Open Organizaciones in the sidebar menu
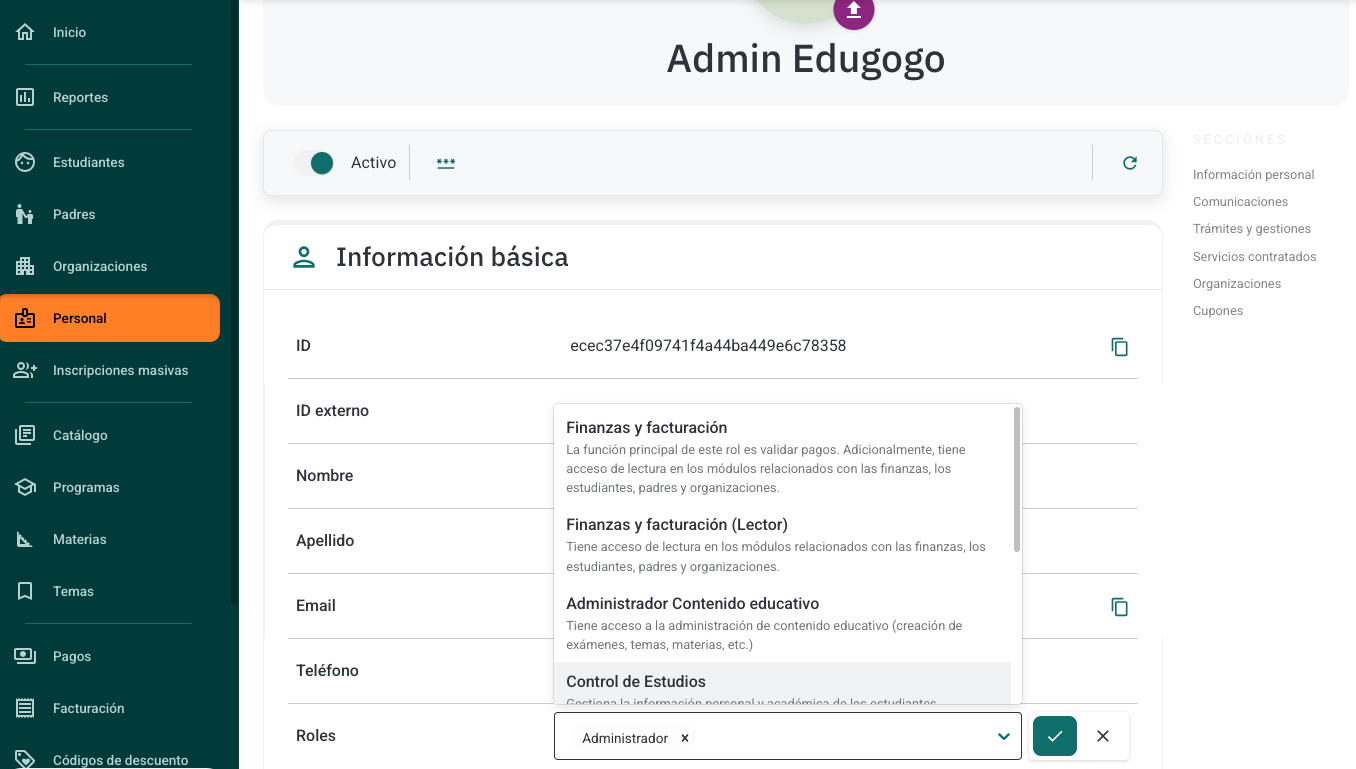 [x=110, y=267]
